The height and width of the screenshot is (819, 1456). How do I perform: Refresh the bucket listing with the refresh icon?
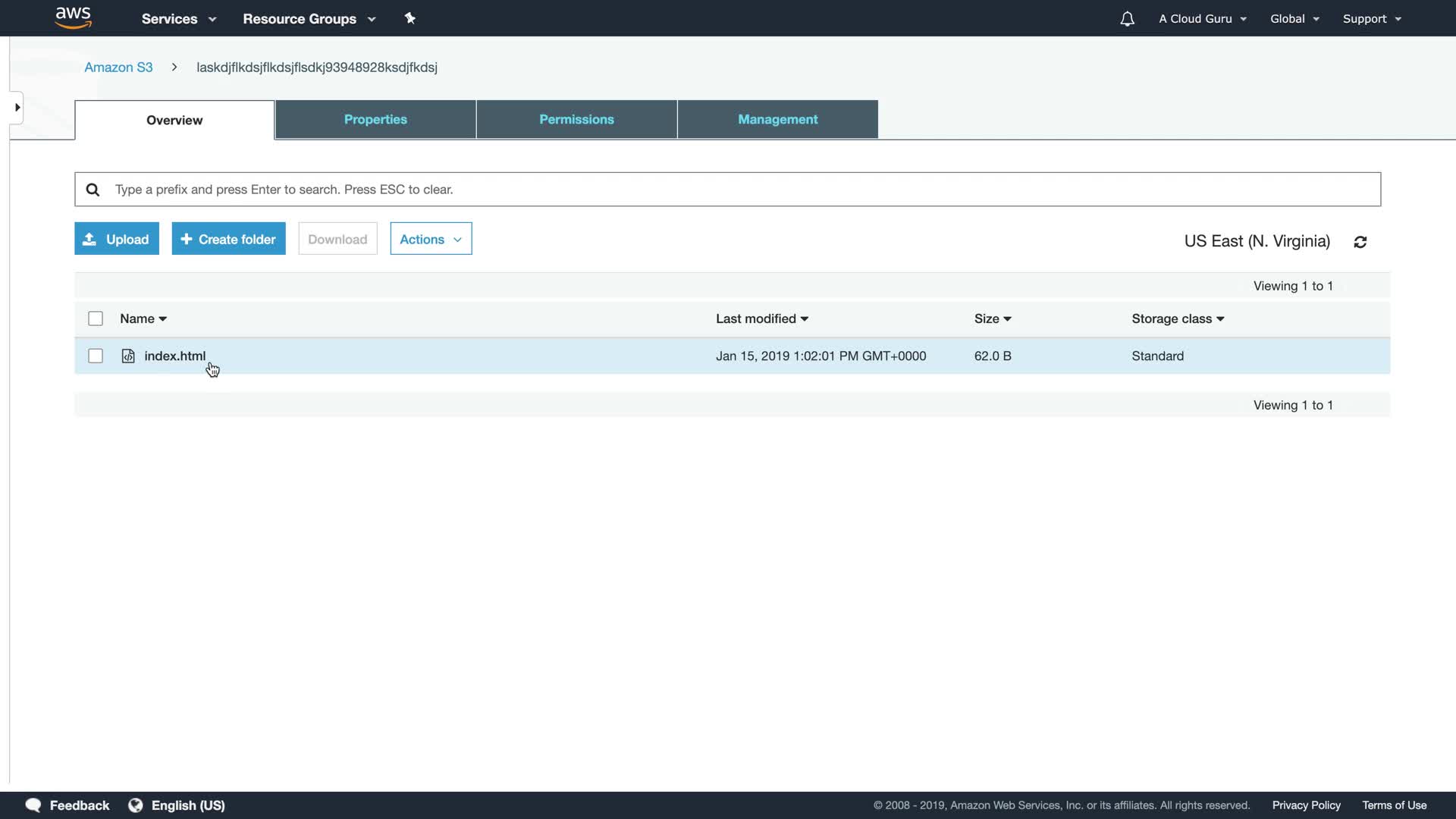[x=1360, y=242]
